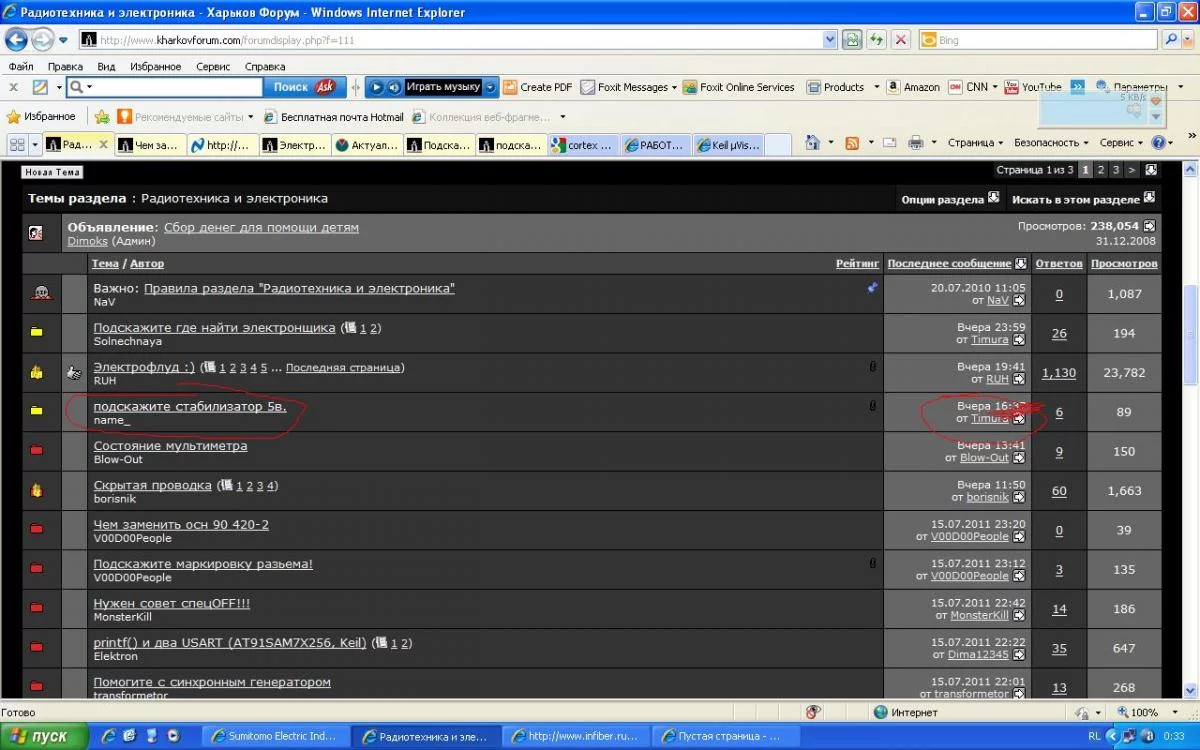This screenshot has height=750, width=1200.
Task: Open the address bar URL dropdown arrow
Action: pyautogui.click(x=830, y=40)
